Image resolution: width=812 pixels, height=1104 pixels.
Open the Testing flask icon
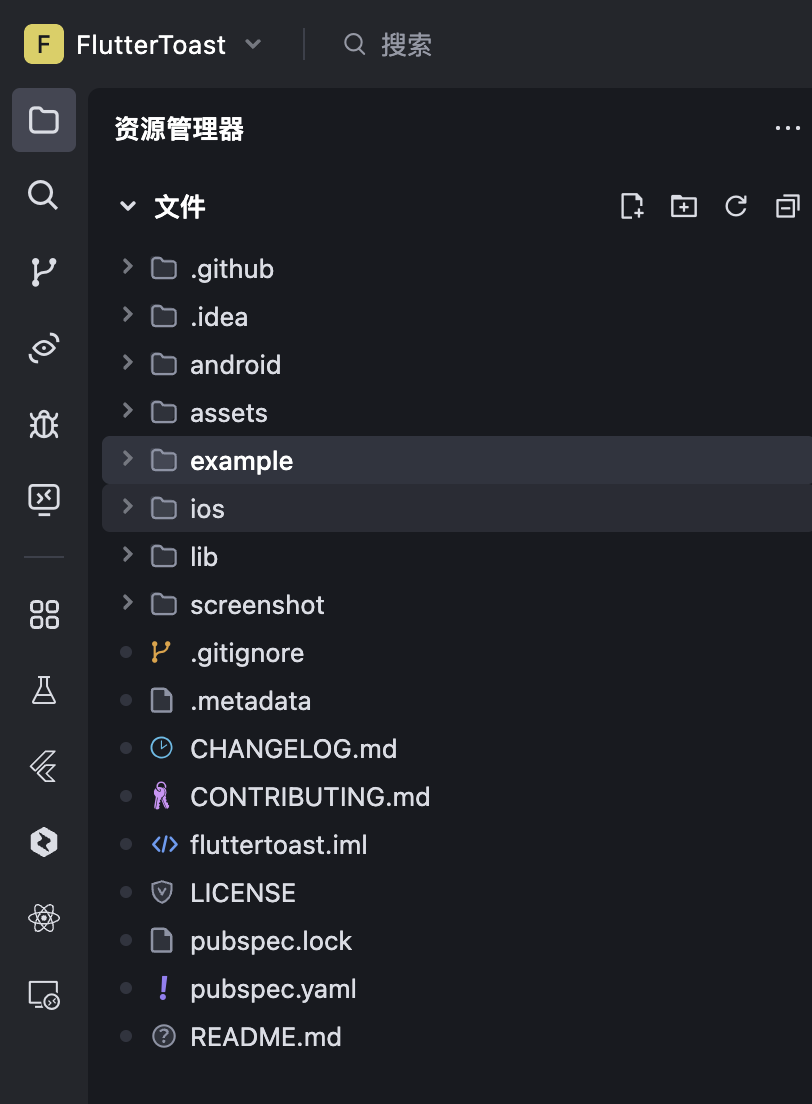tap(43, 690)
